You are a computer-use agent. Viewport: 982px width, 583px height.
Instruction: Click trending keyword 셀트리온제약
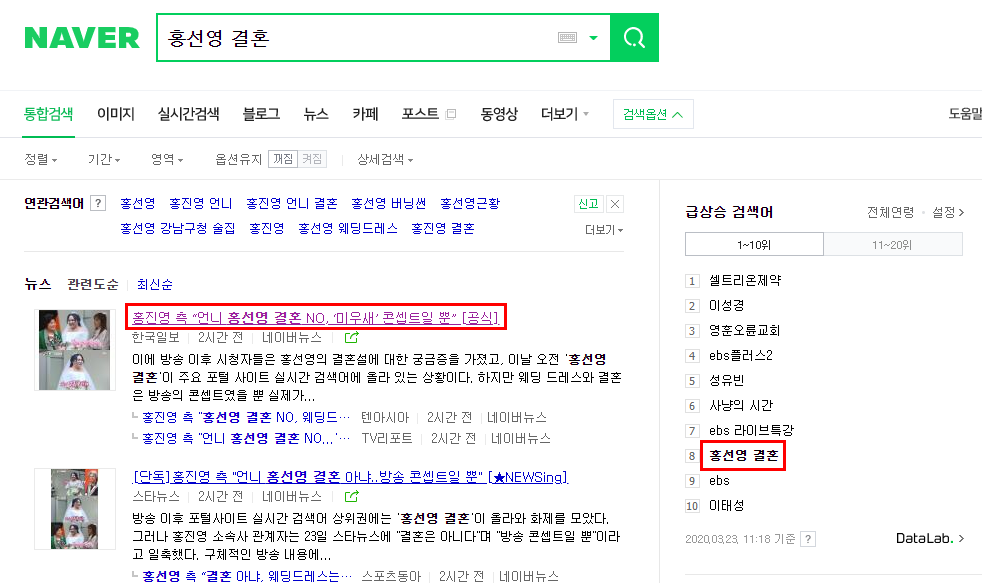tap(745, 281)
